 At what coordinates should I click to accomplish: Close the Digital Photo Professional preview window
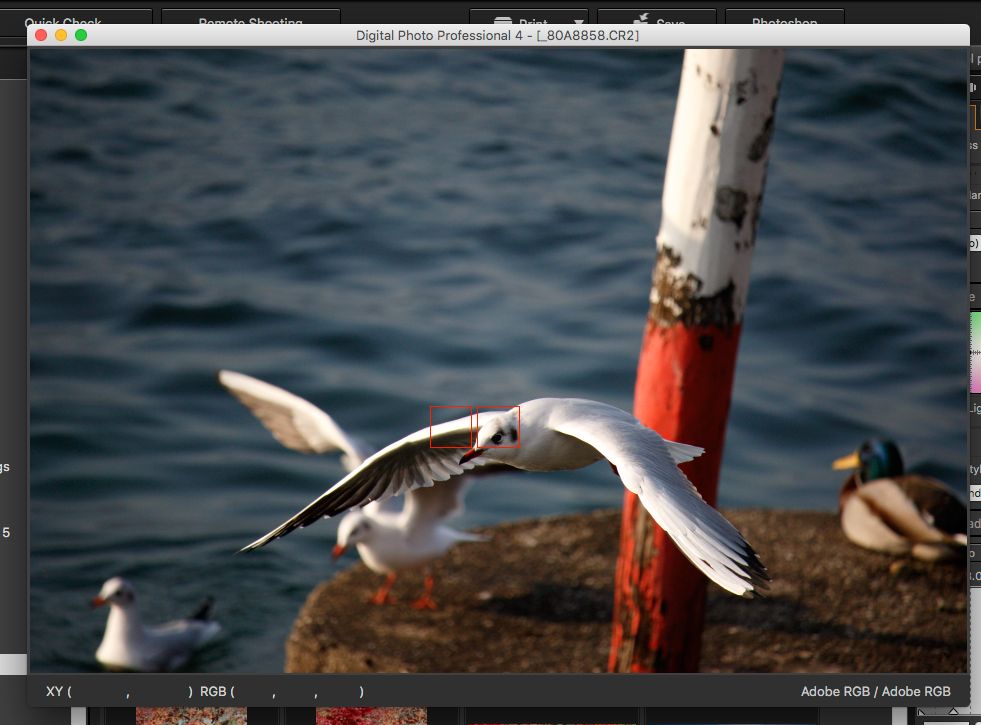click(41, 35)
